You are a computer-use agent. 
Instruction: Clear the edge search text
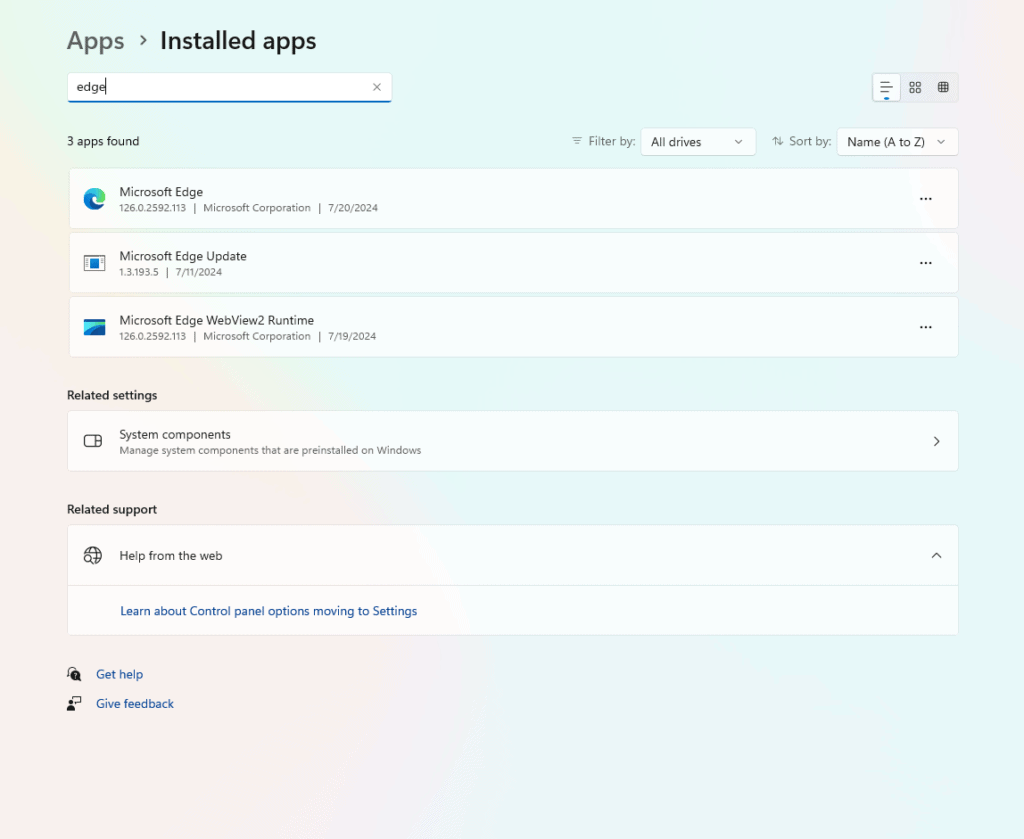tap(377, 87)
